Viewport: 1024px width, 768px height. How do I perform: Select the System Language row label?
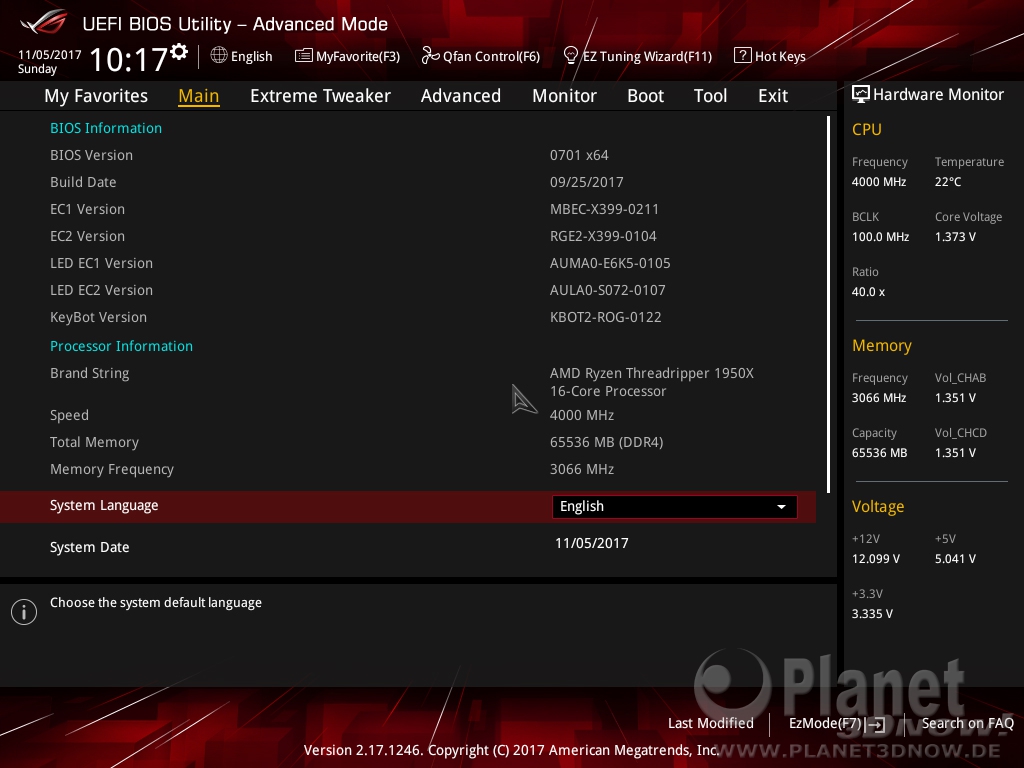pyautogui.click(x=104, y=505)
